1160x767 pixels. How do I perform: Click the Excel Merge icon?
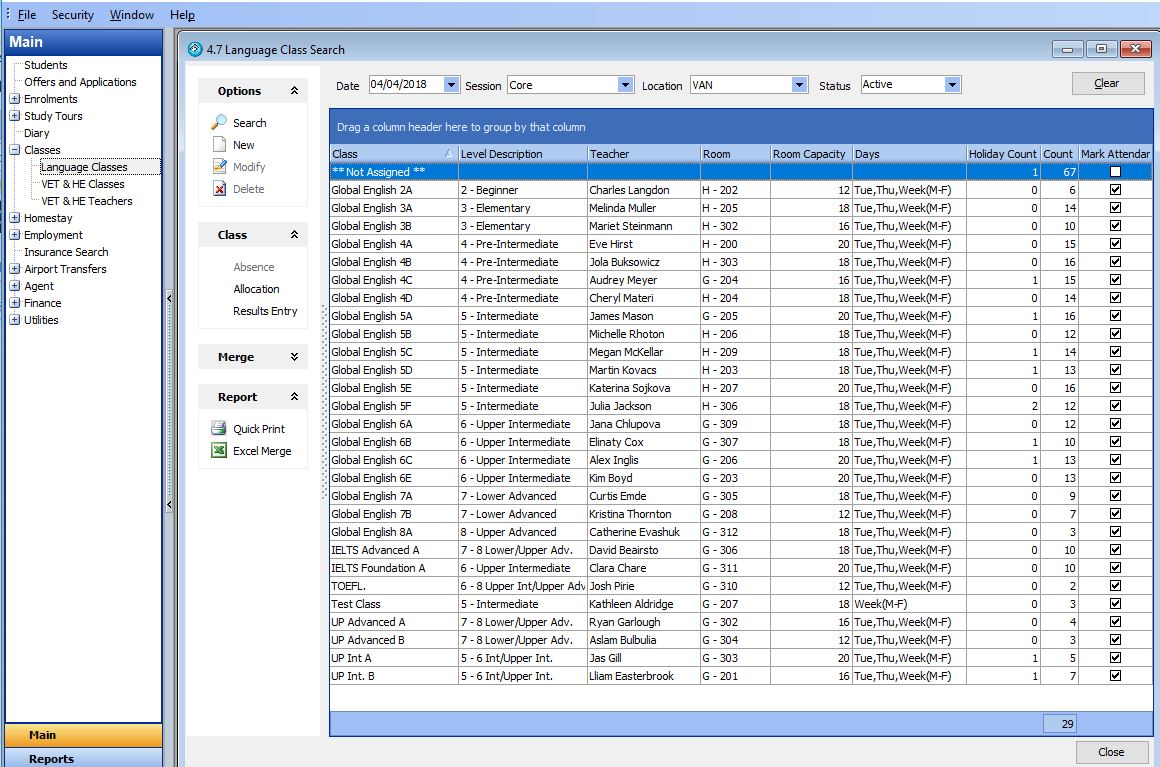click(219, 451)
